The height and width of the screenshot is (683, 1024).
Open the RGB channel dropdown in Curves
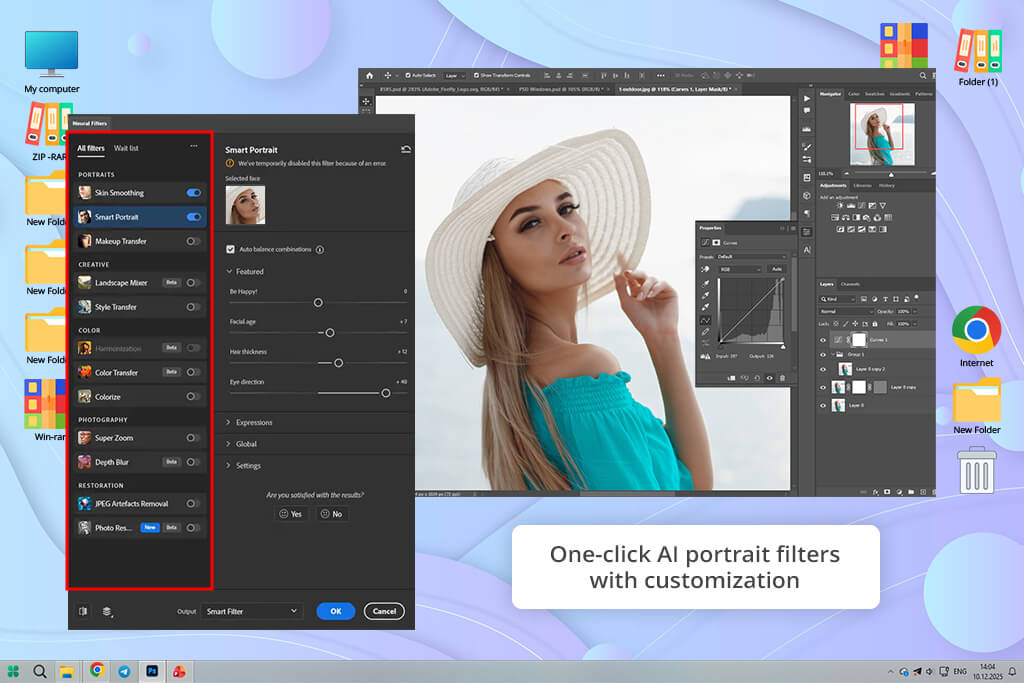(740, 269)
